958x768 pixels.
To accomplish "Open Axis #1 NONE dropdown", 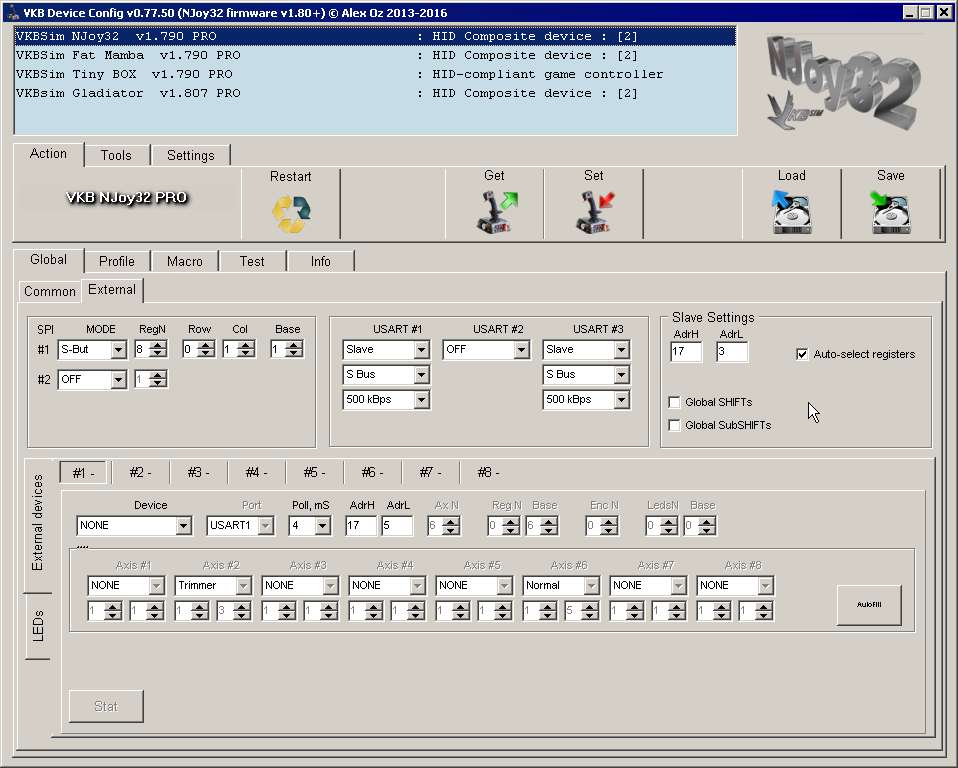I will click(x=126, y=585).
